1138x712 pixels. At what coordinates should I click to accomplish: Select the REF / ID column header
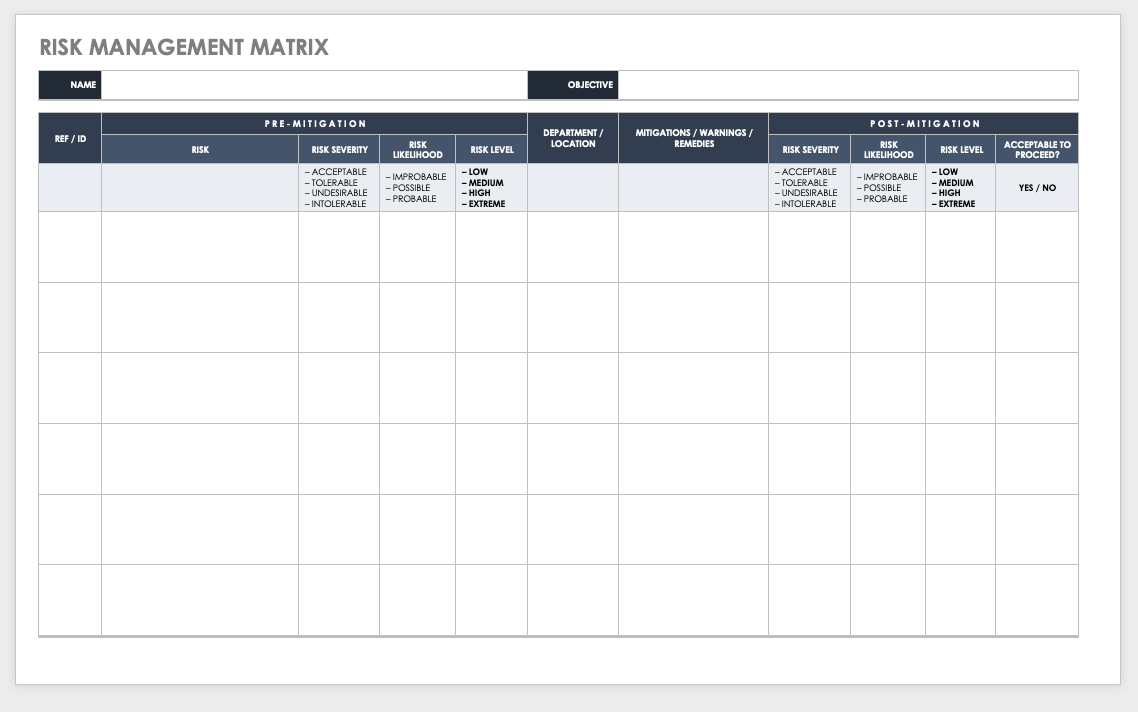coord(70,138)
